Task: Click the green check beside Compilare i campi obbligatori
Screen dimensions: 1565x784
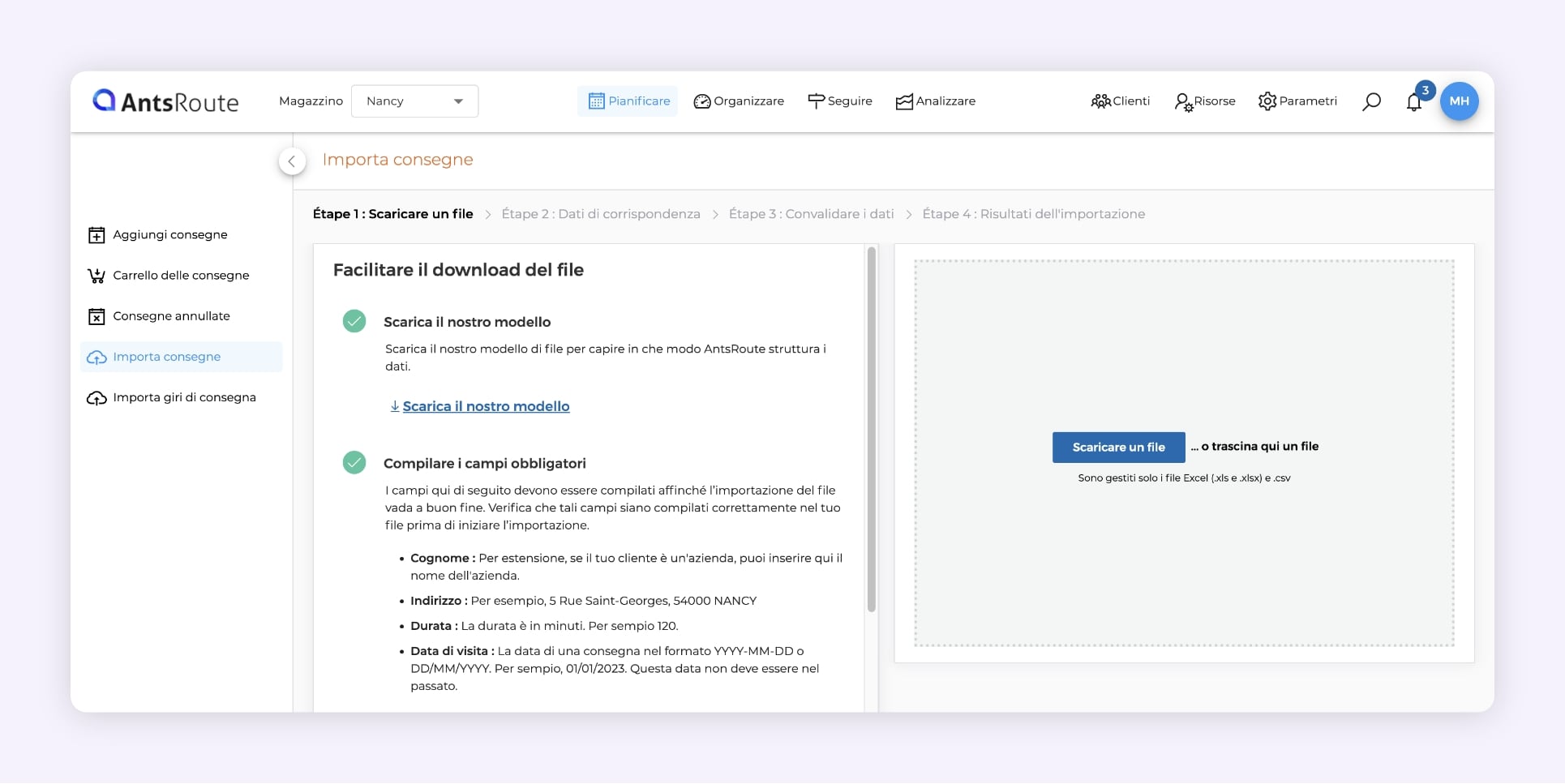Action: tap(354, 463)
